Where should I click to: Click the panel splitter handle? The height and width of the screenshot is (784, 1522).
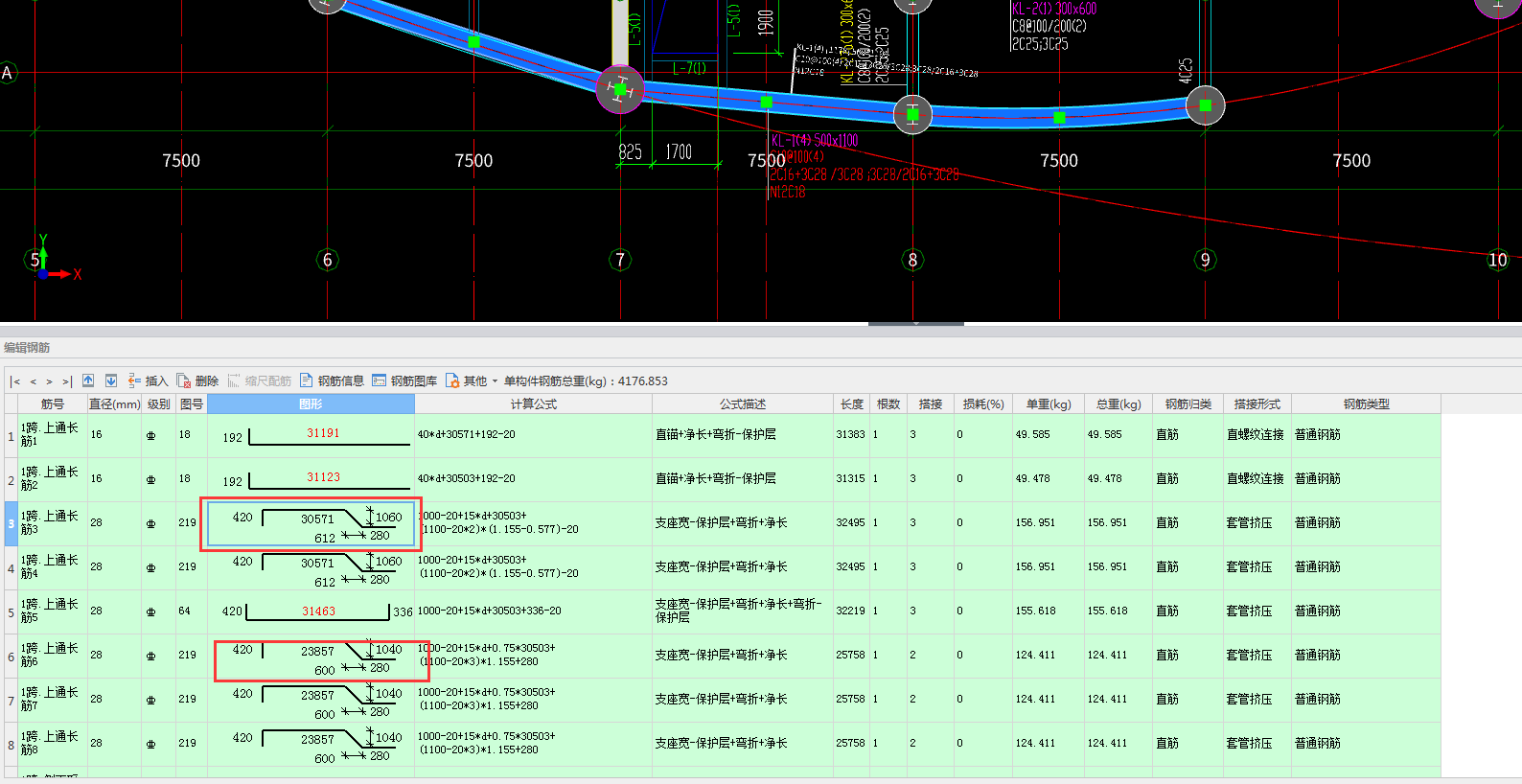click(x=915, y=324)
